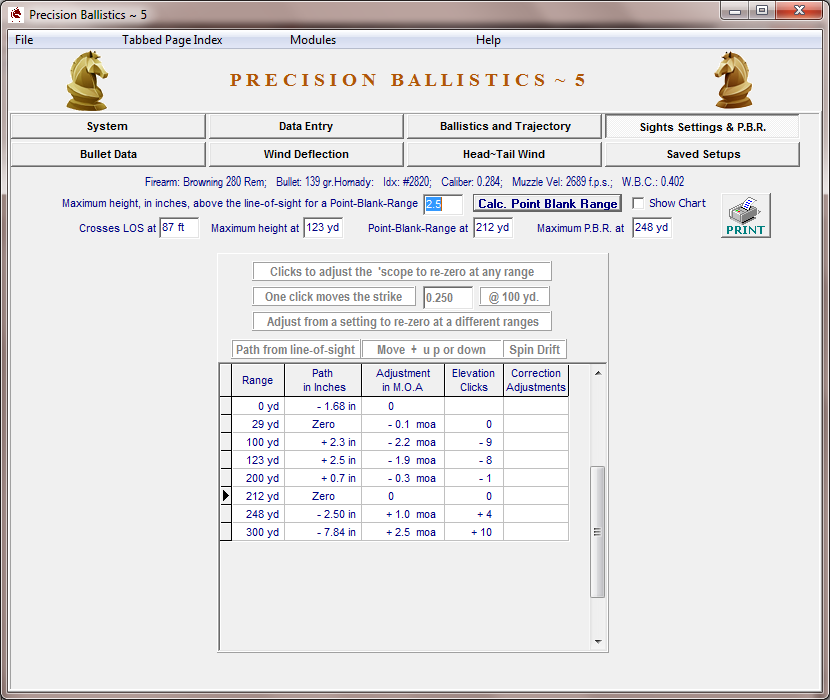
Task: Click the Firearm: Browning 280 Rem text
Action: pyautogui.click(x=205, y=182)
